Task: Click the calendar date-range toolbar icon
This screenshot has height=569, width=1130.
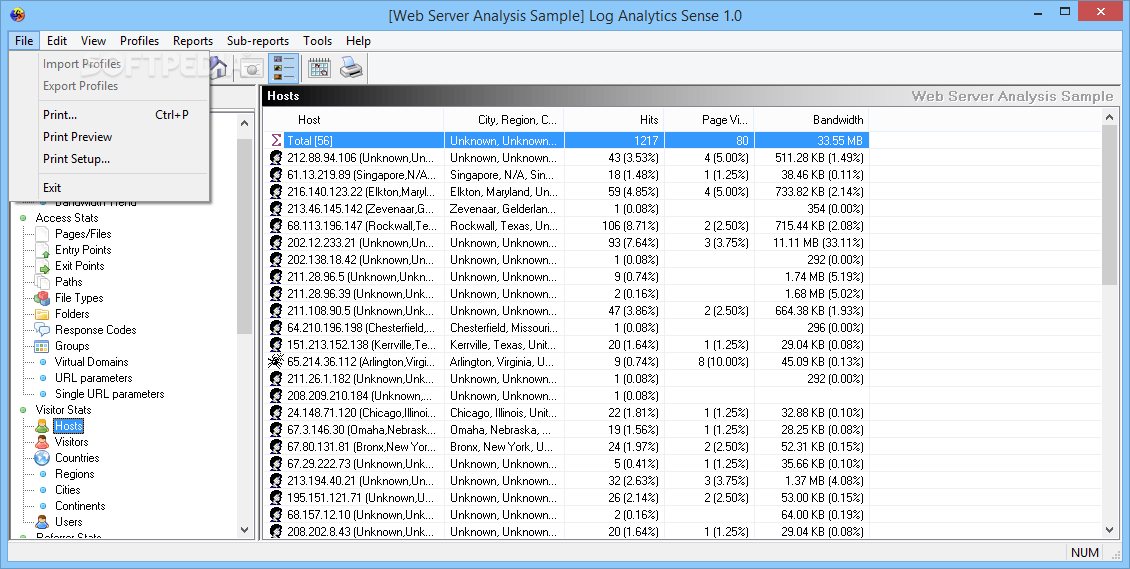Action: [x=319, y=68]
